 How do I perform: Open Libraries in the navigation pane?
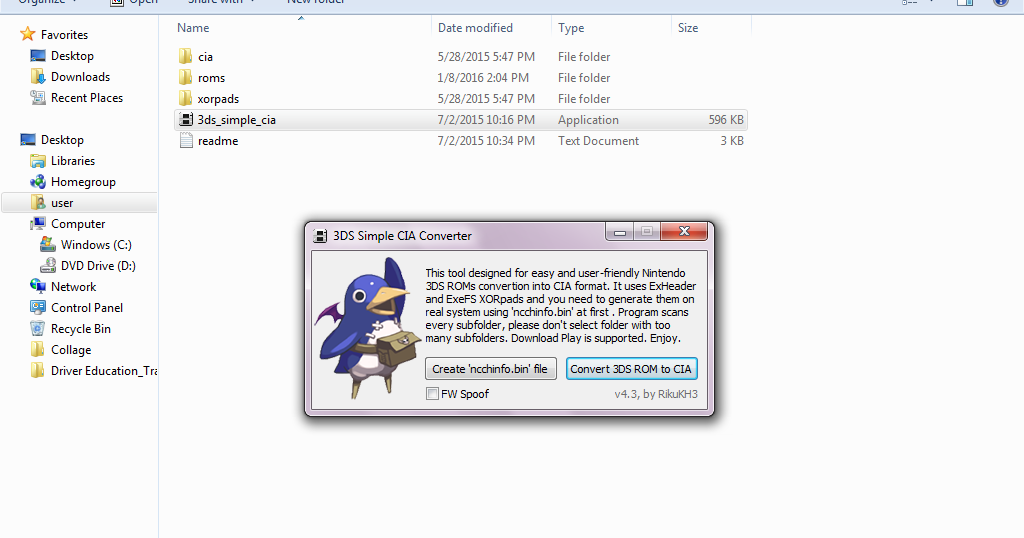pyautogui.click(x=73, y=161)
